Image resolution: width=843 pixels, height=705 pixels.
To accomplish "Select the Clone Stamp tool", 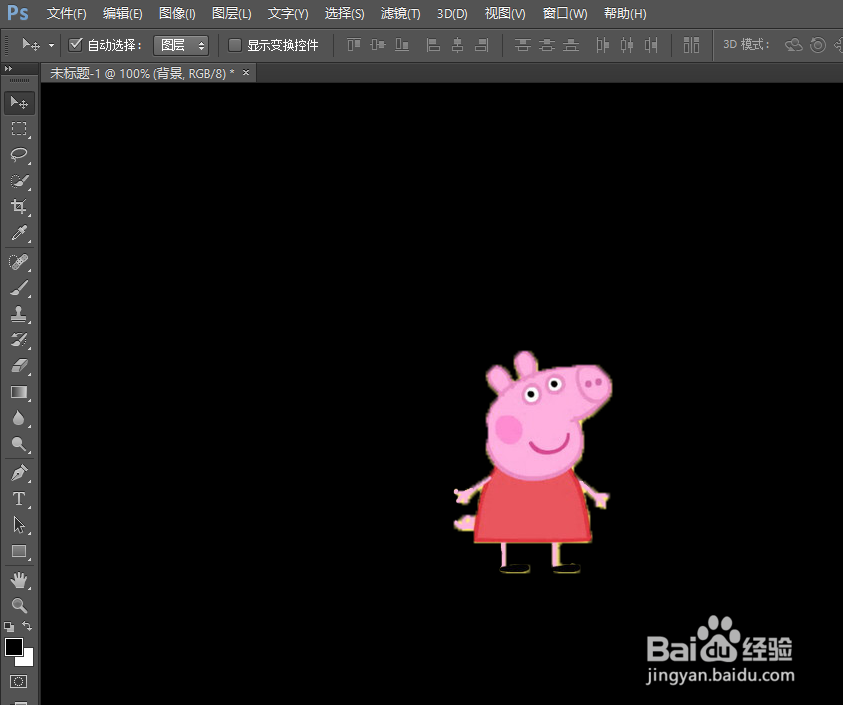I will [x=19, y=314].
